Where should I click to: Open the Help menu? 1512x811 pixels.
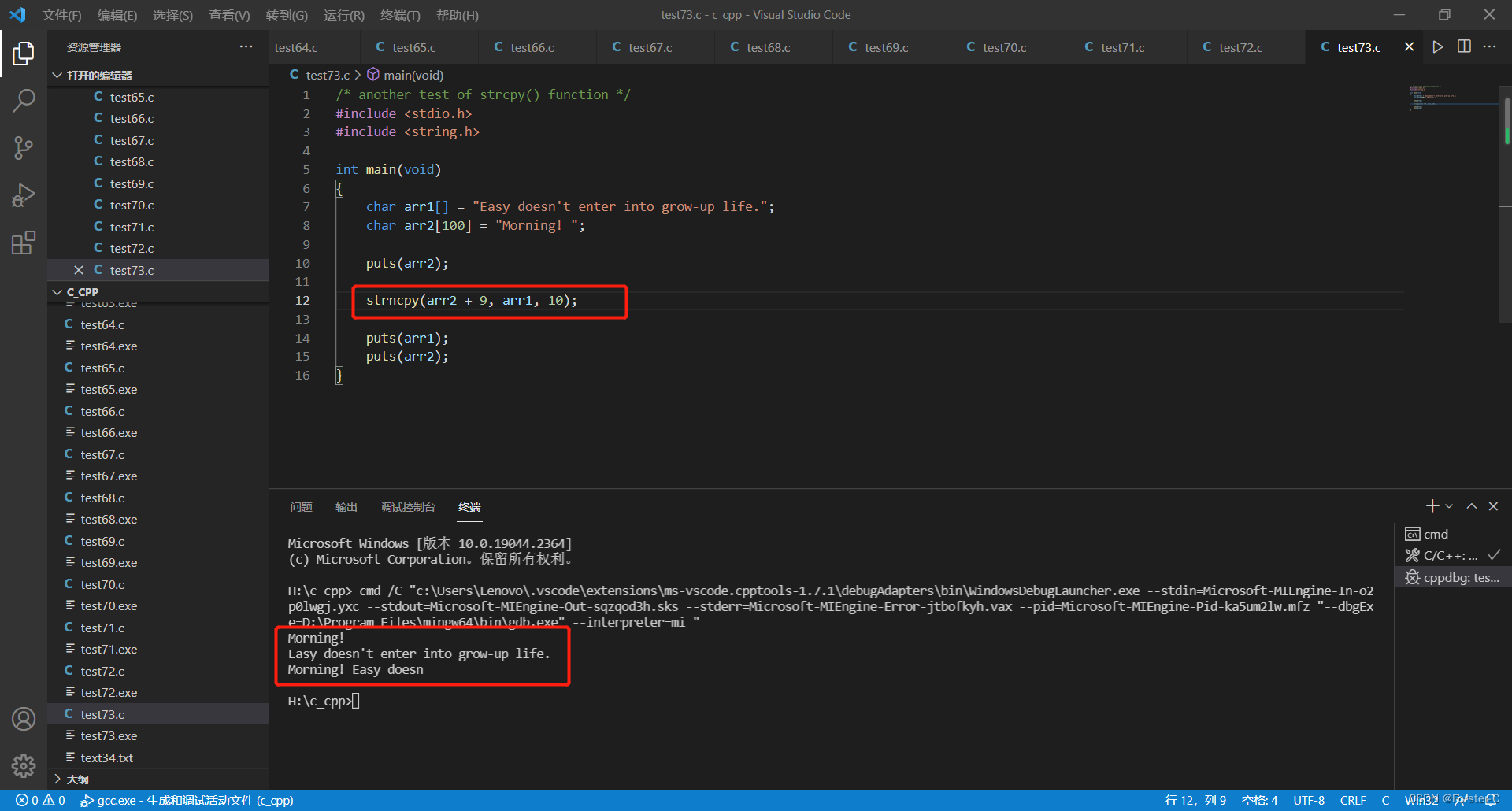(x=457, y=15)
